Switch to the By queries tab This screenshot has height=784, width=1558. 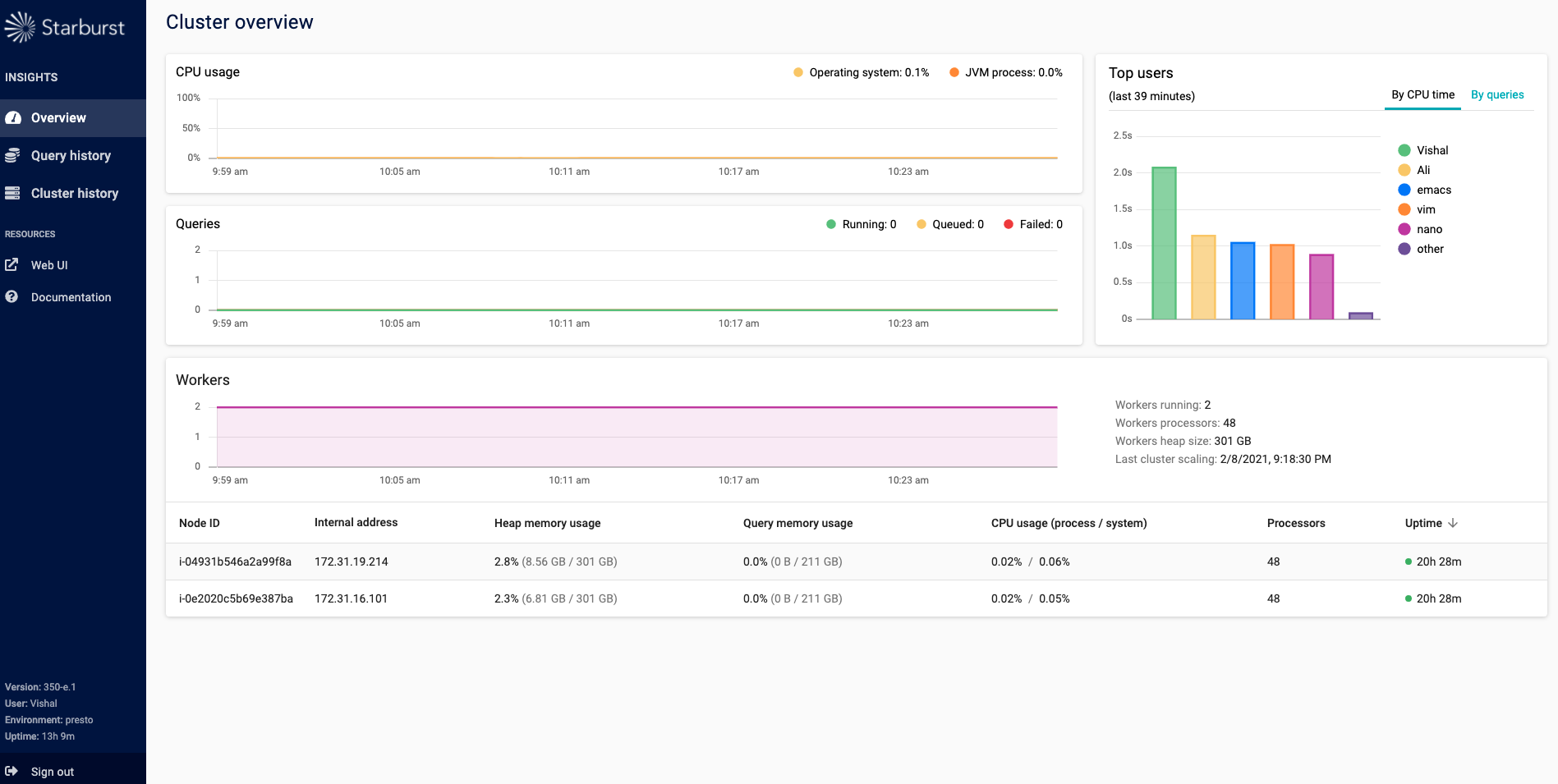pyautogui.click(x=1496, y=95)
